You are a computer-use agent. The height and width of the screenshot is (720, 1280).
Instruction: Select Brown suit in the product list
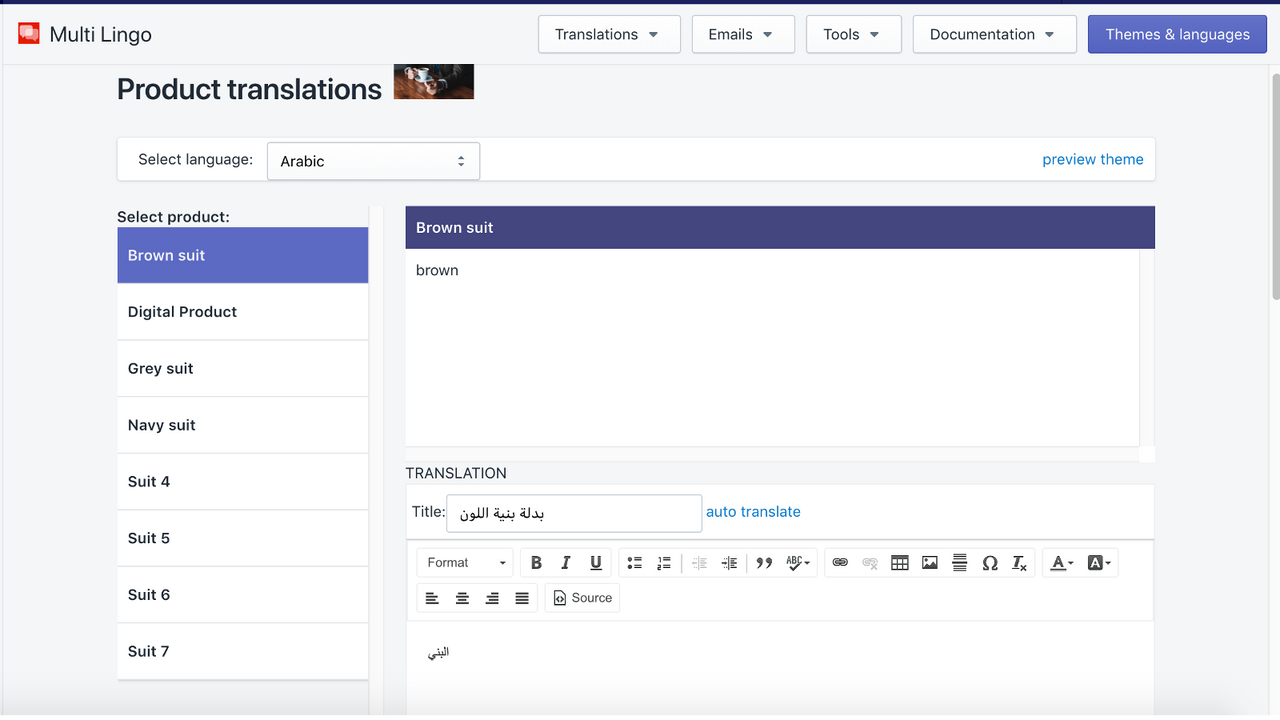coord(243,255)
